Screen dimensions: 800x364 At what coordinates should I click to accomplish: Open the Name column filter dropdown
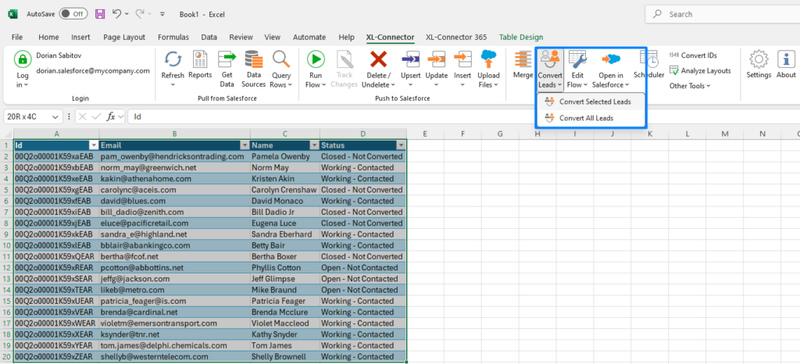tap(314, 145)
